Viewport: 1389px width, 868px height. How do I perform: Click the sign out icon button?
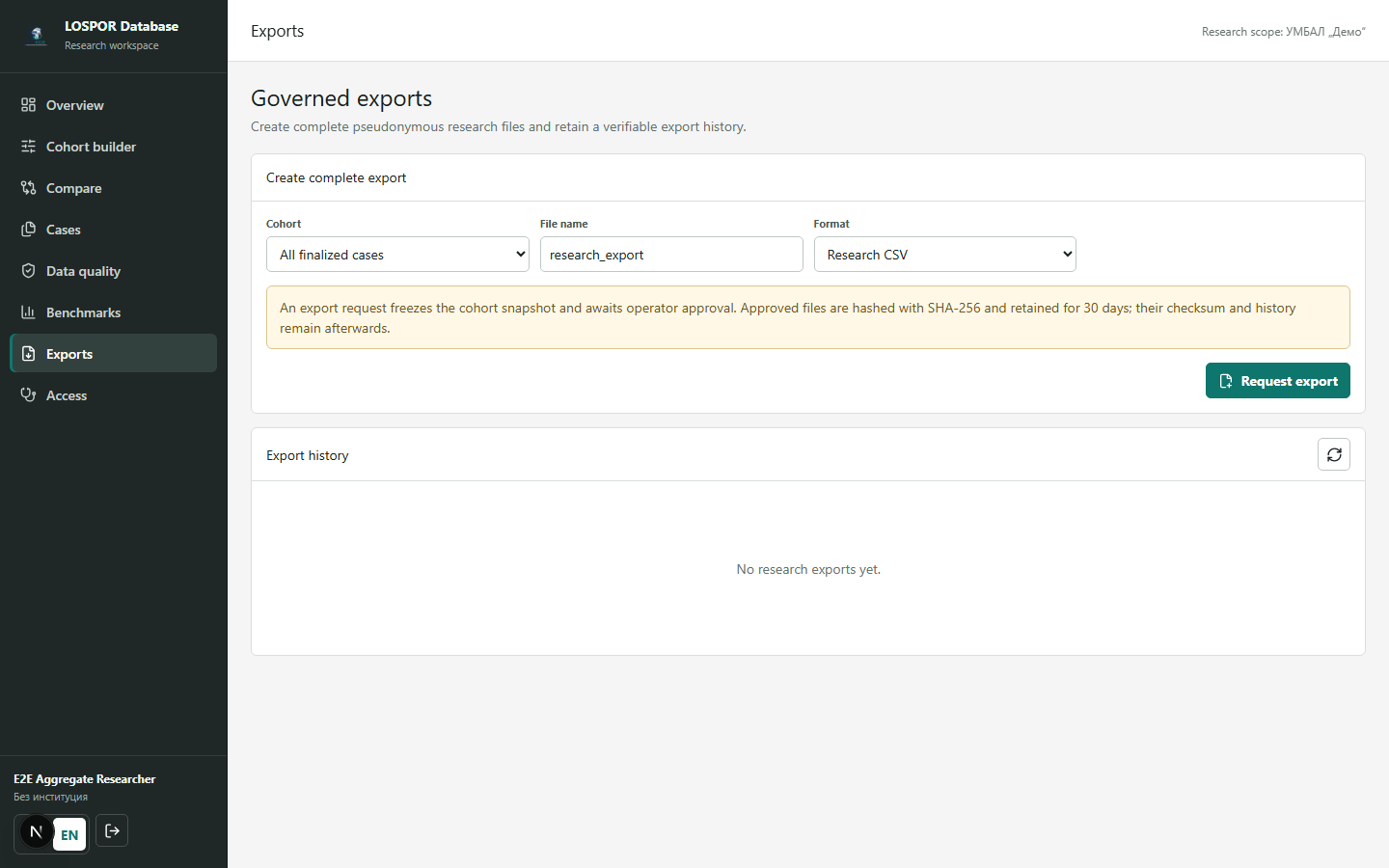[112, 831]
